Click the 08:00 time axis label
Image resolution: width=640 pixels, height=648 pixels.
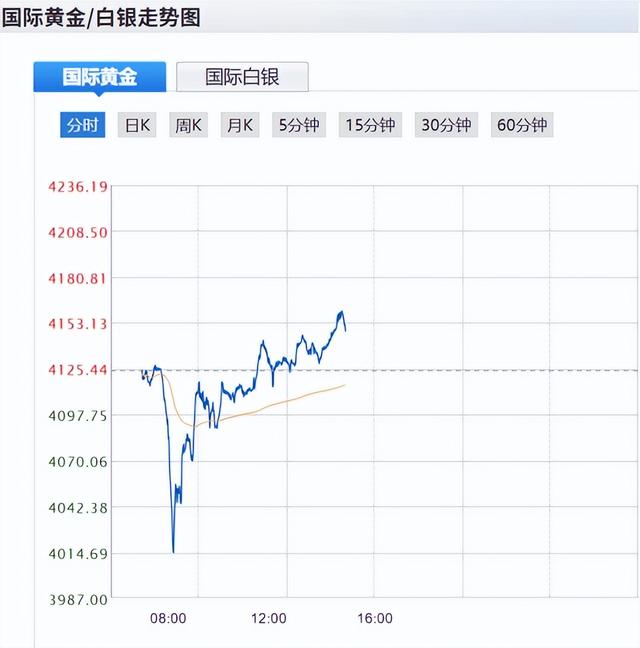coord(168,618)
